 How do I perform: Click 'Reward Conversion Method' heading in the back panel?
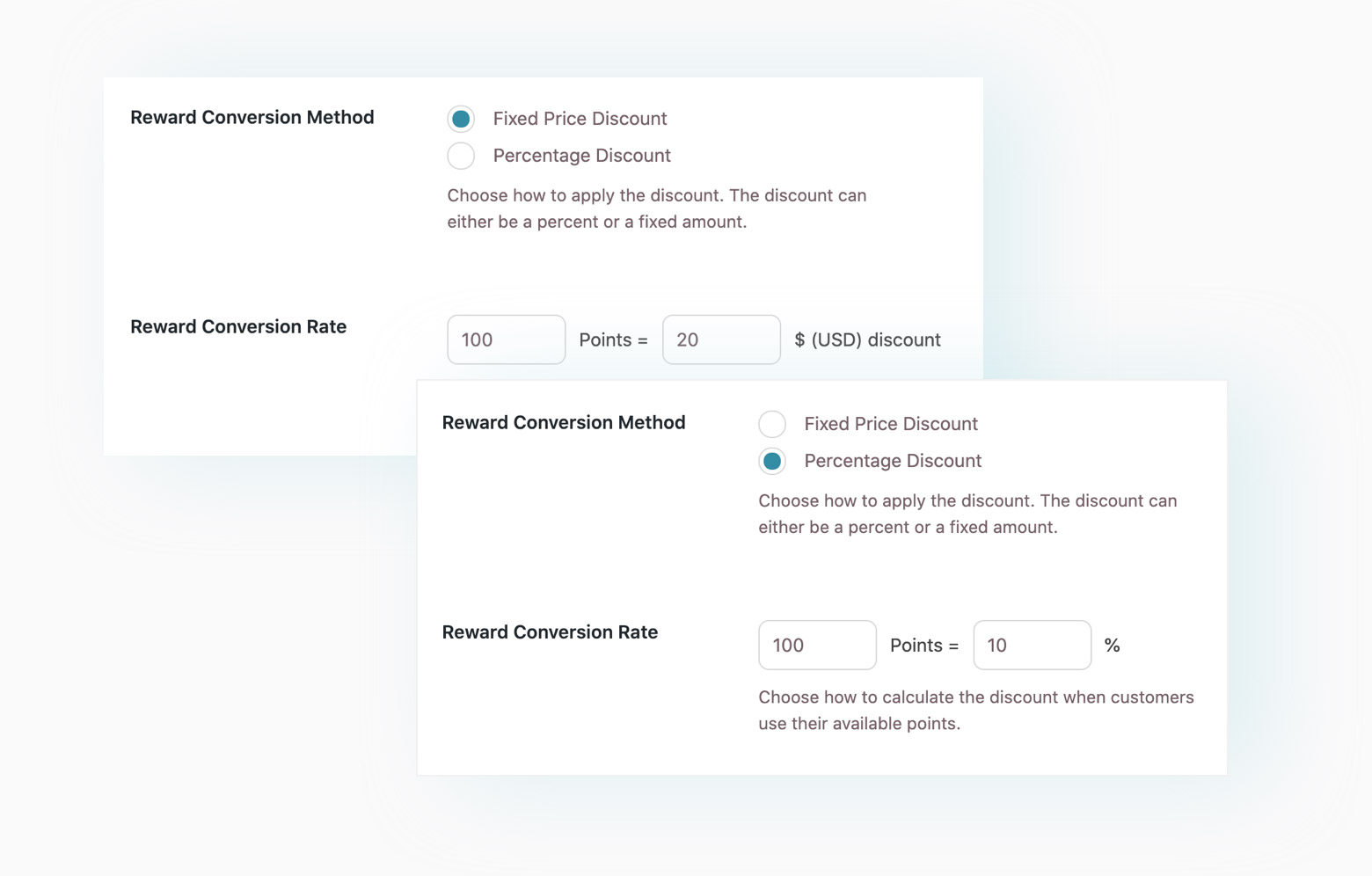[x=252, y=117]
